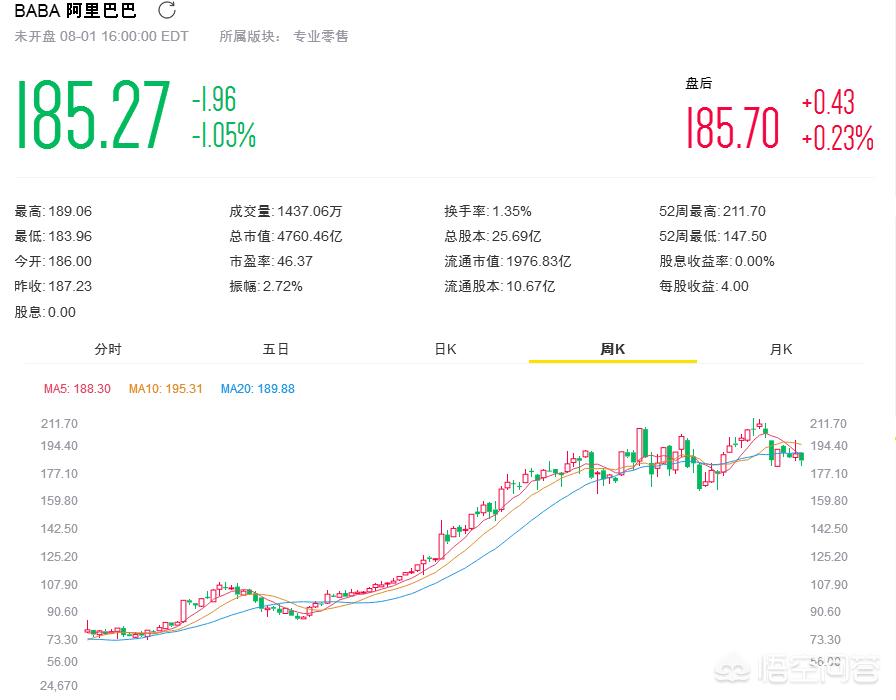This screenshot has height=700, width=896.
Task: Click the after-hours change +0.43
Action: [x=828, y=102]
